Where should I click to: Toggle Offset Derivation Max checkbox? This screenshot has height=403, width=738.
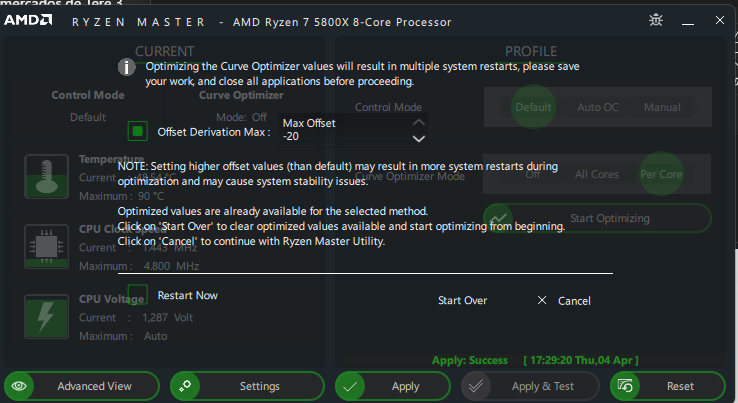[138, 131]
